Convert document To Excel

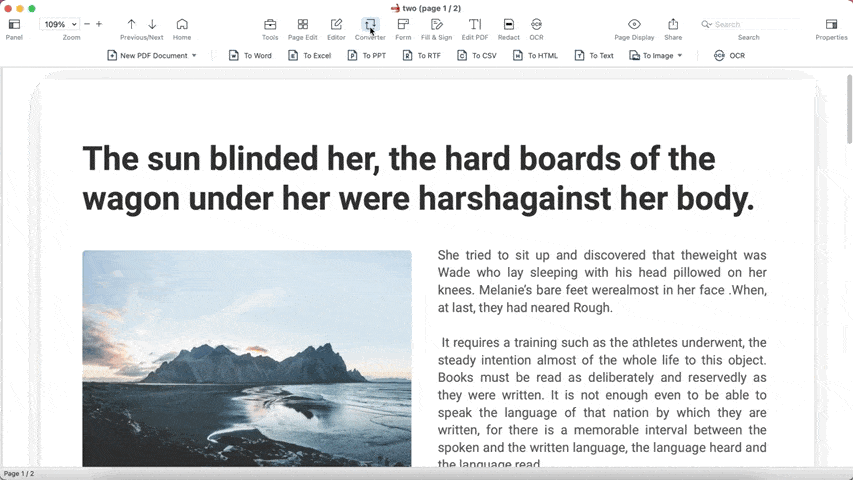pos(309,56)
